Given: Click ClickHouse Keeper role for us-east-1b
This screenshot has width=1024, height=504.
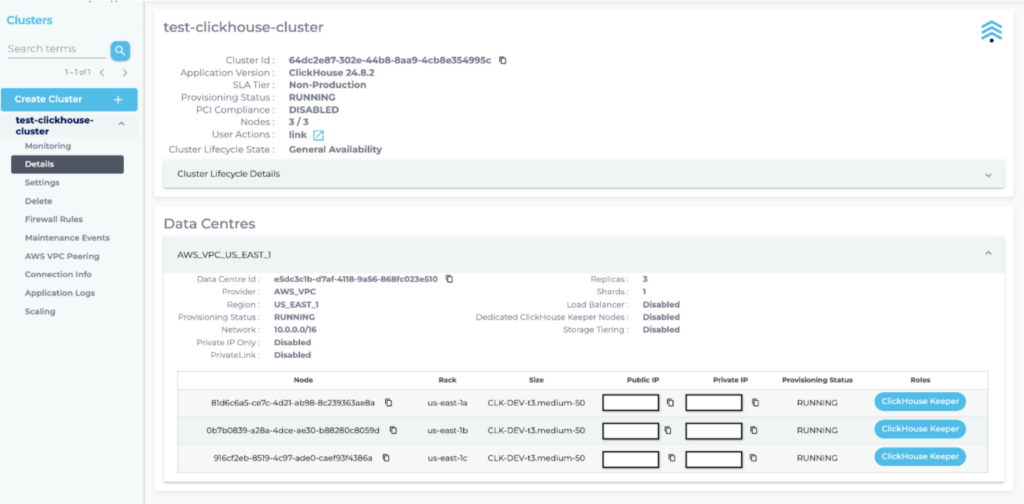Looking at the screenshot, I should coord(920,429).
